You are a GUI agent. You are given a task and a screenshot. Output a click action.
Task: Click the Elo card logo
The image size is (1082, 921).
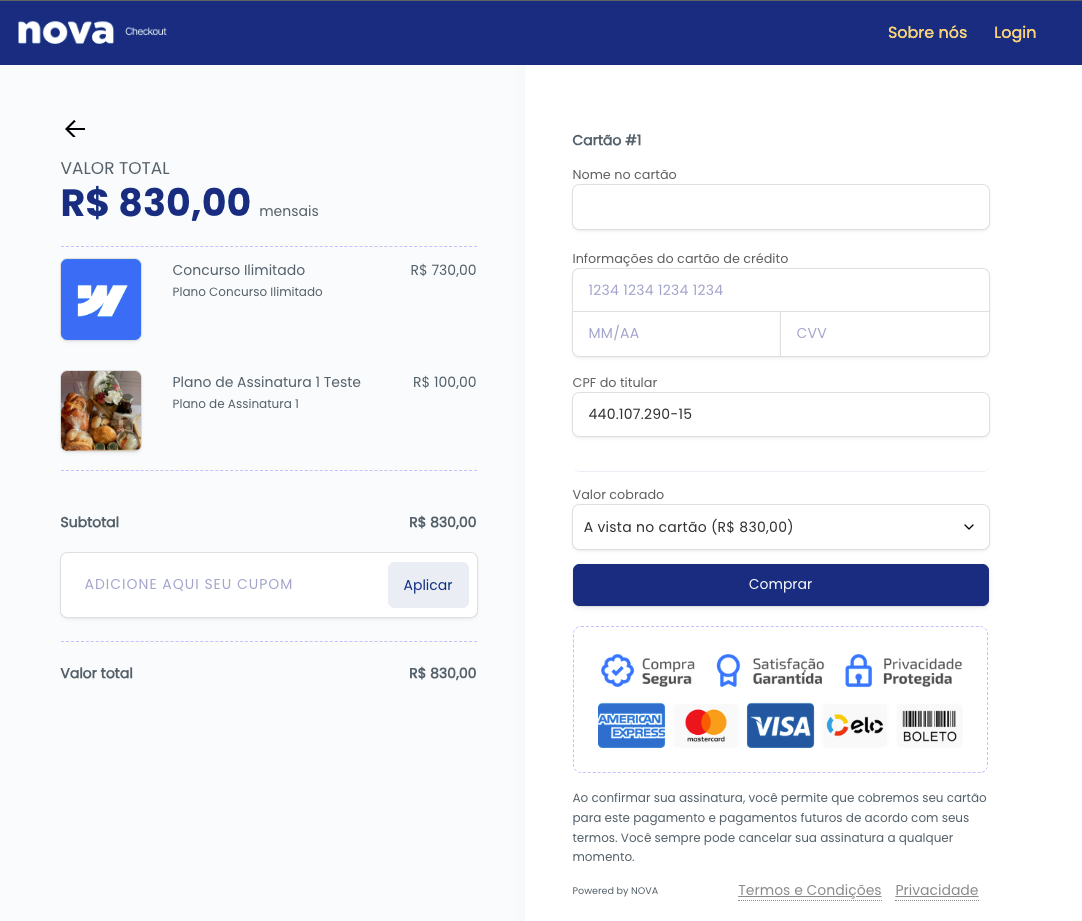(x=855, y=726)
